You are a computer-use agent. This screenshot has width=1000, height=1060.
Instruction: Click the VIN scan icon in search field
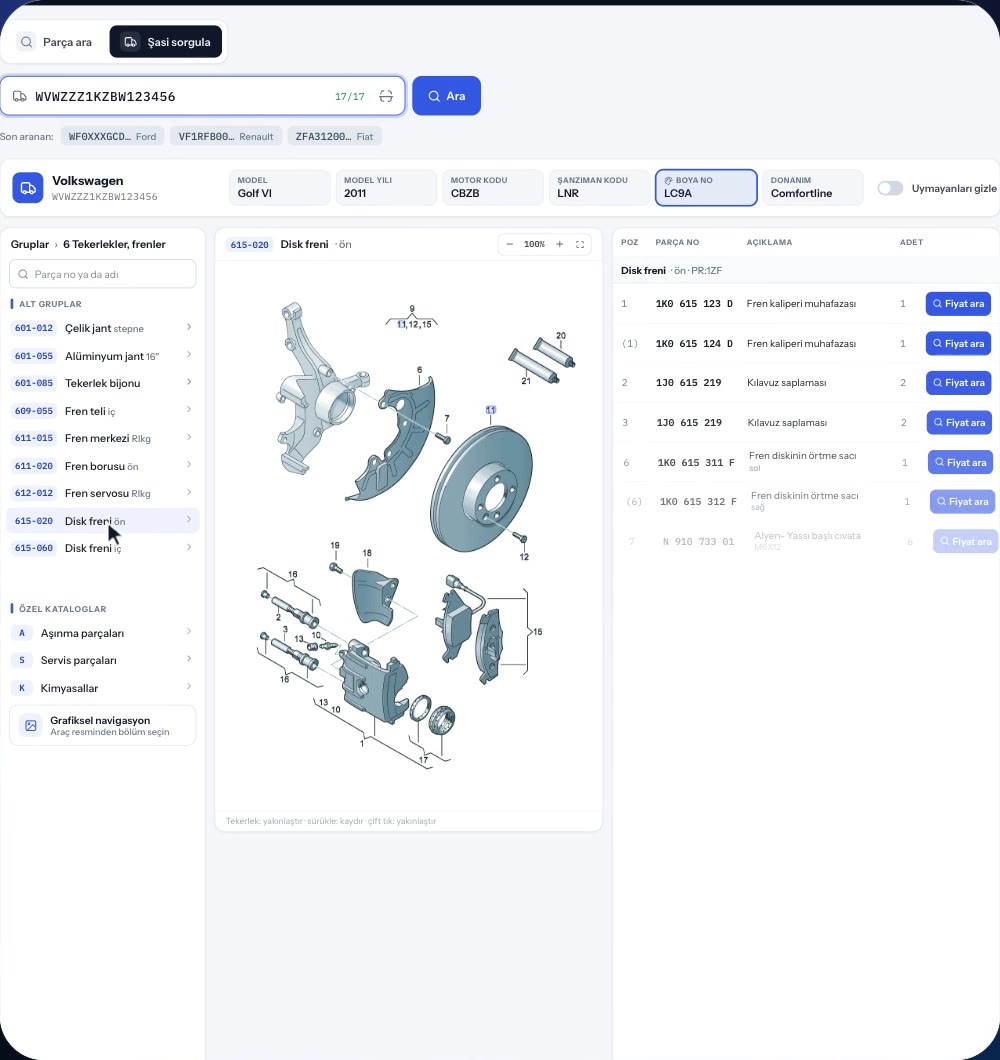(x=386, y=96)
